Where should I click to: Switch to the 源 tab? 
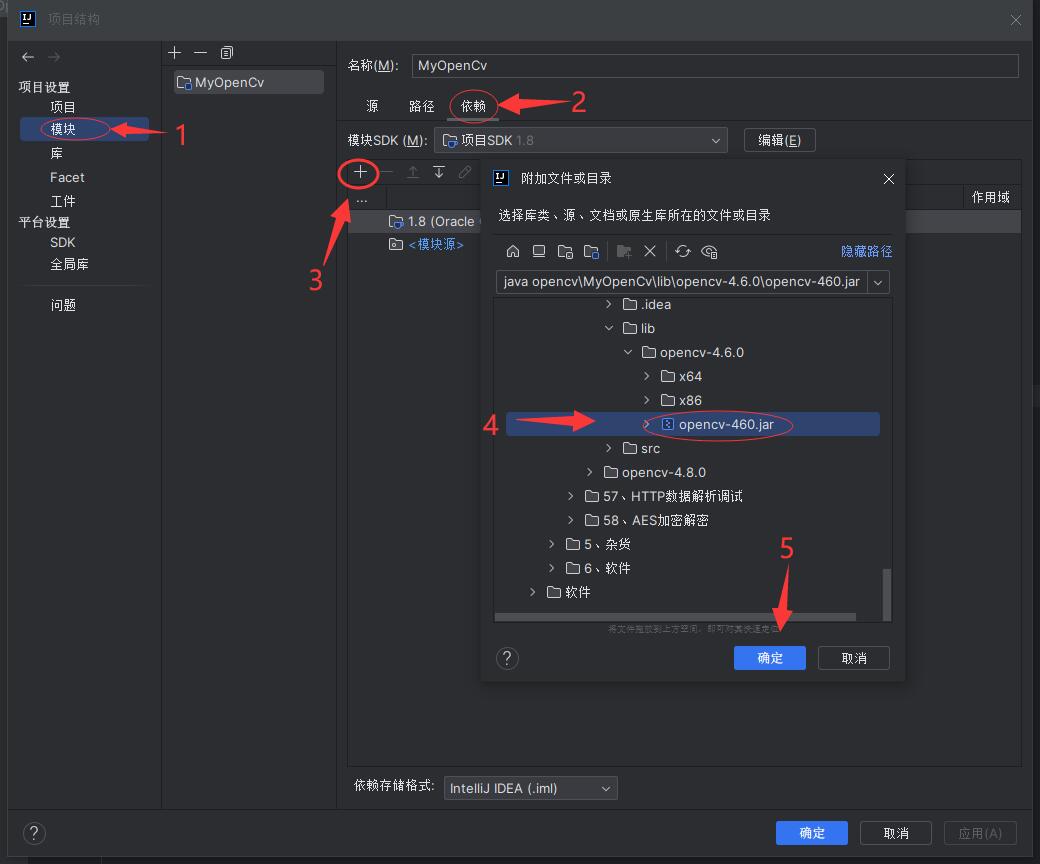click(x=372, y=106)
